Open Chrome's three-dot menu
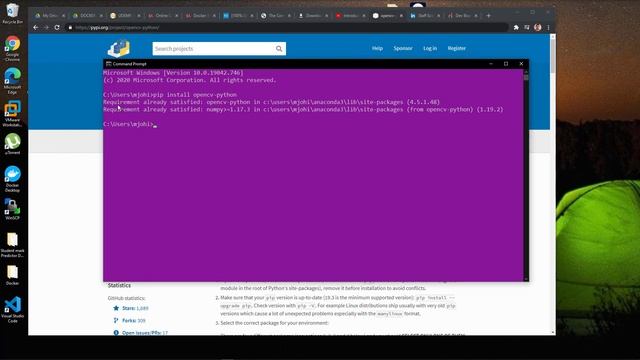Viewport: 640px width, 360px height. (548, 27)
